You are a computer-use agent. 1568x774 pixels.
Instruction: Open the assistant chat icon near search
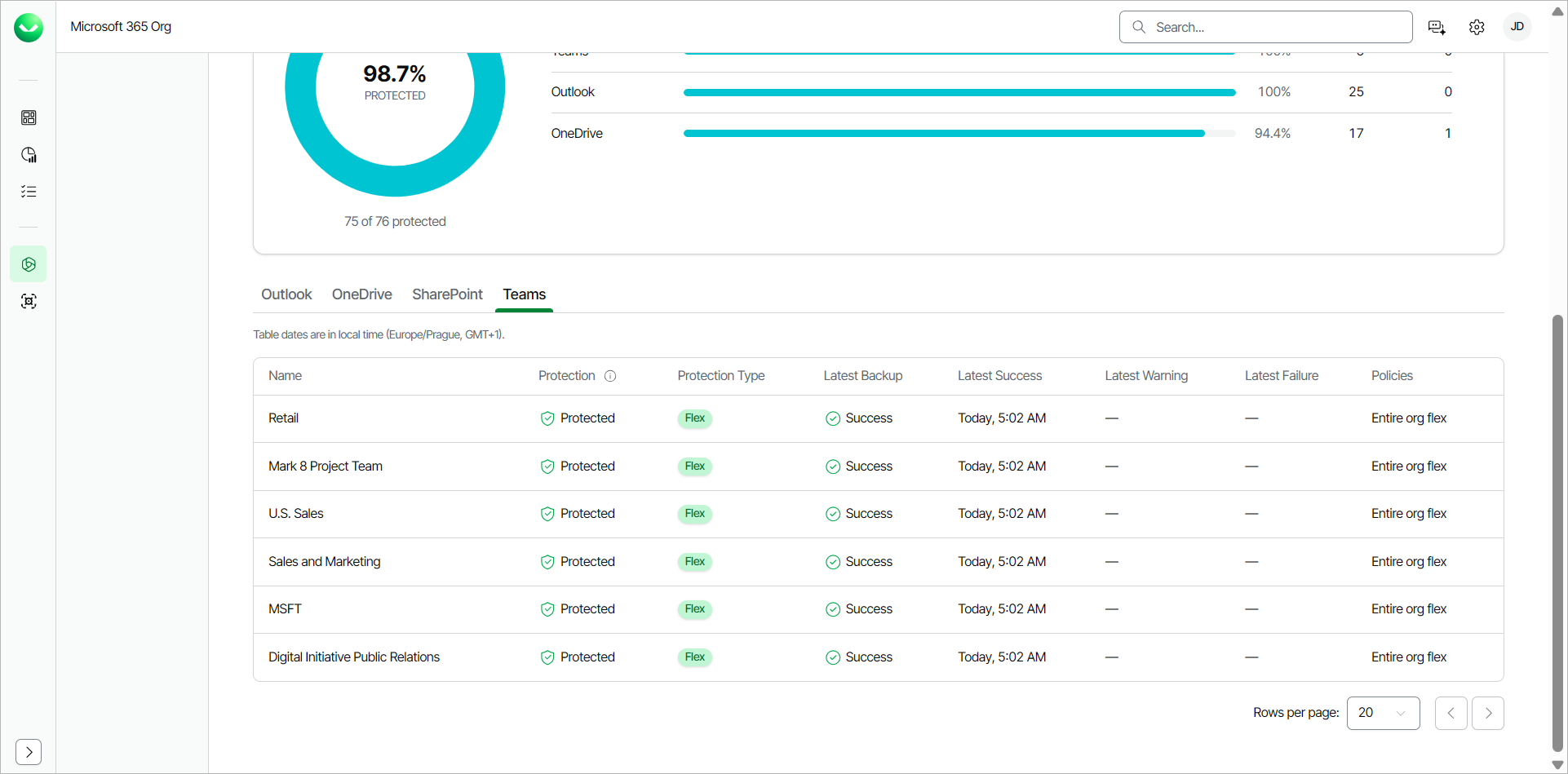pos(1437,28)
